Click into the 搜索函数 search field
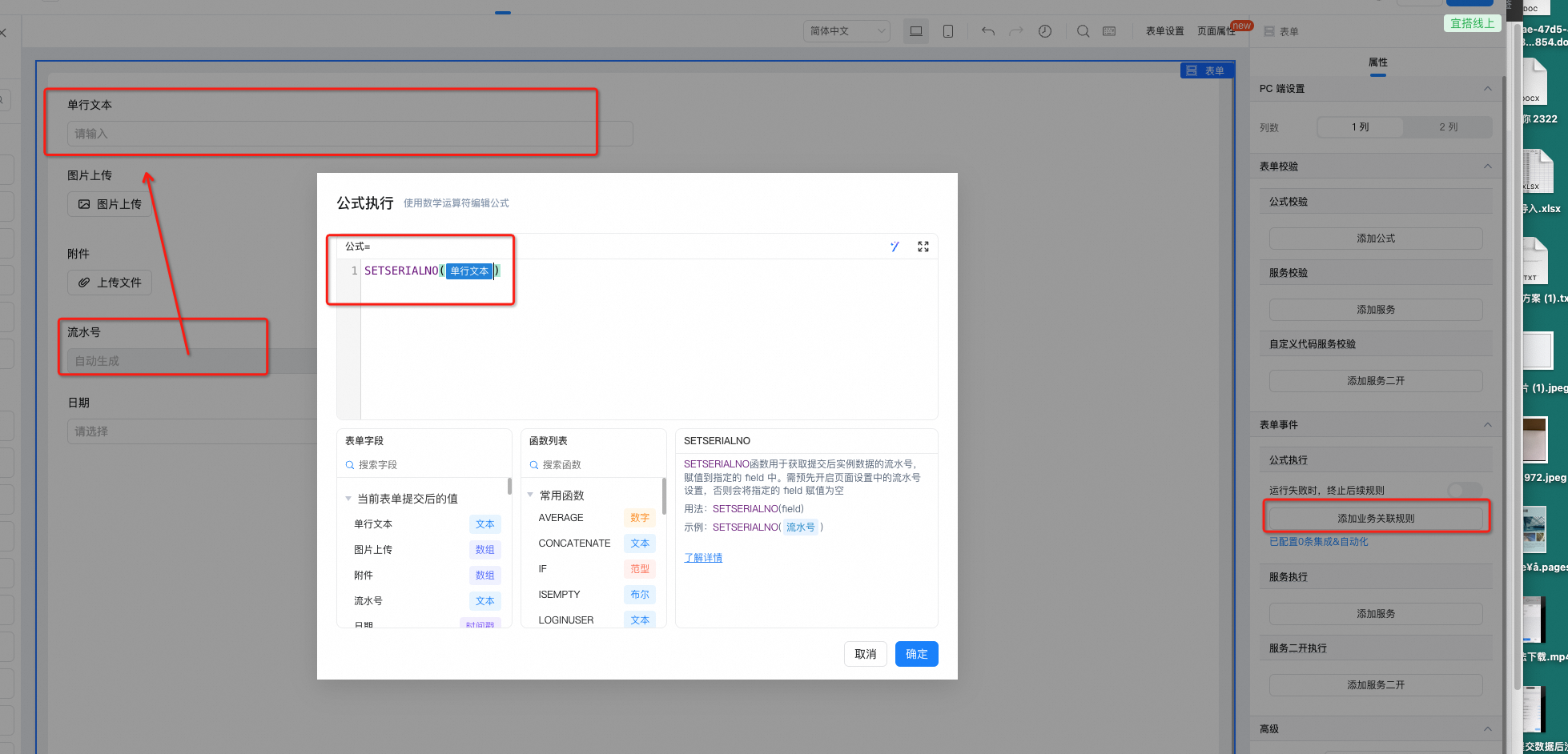 point(593,465)
